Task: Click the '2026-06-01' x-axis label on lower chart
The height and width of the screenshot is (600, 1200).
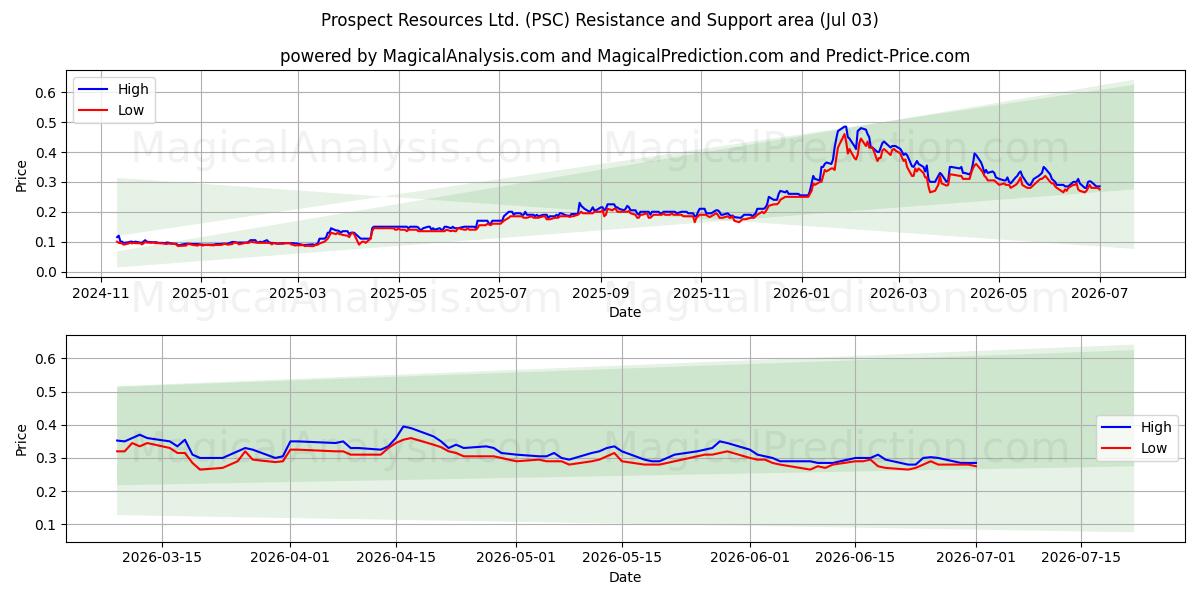Action: tap(750, 559)
